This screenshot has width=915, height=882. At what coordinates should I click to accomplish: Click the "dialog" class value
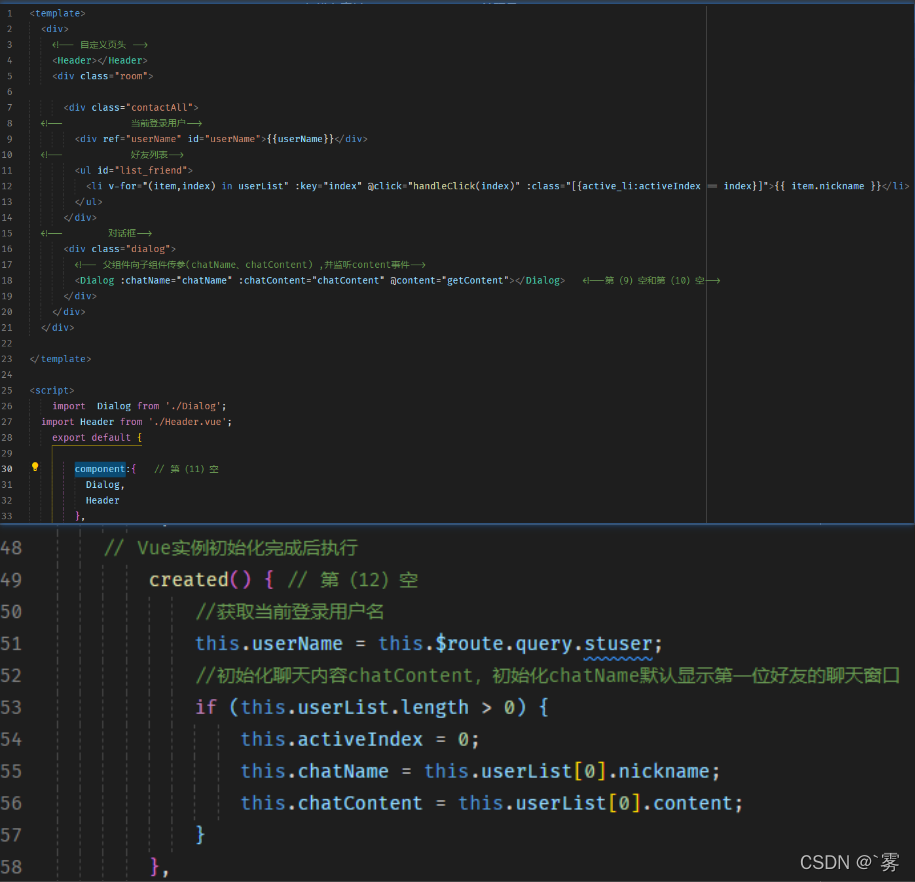[x=148, y=249]
